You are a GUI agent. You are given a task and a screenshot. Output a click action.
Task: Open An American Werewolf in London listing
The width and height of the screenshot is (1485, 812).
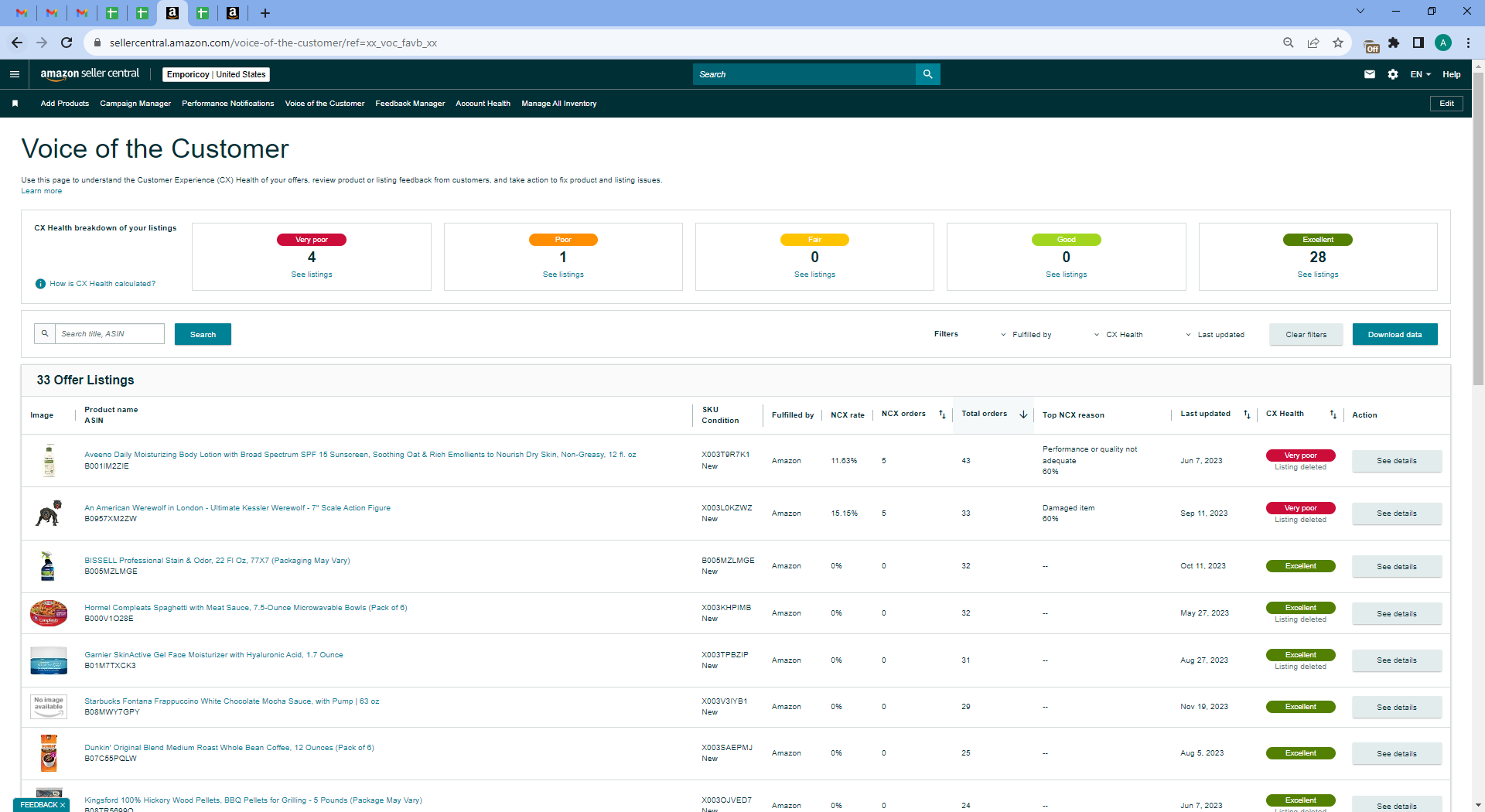237,508
